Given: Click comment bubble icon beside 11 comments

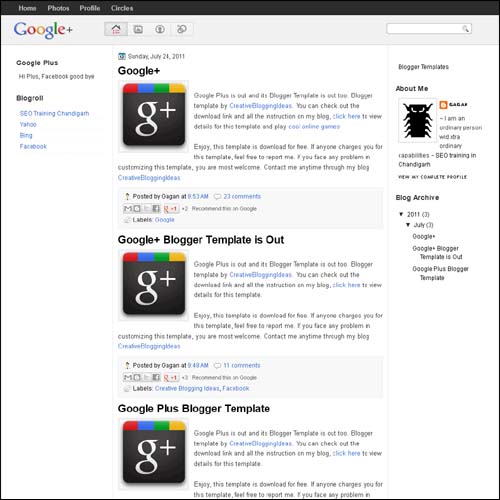Looking at the screenshot, I should 217,366.
